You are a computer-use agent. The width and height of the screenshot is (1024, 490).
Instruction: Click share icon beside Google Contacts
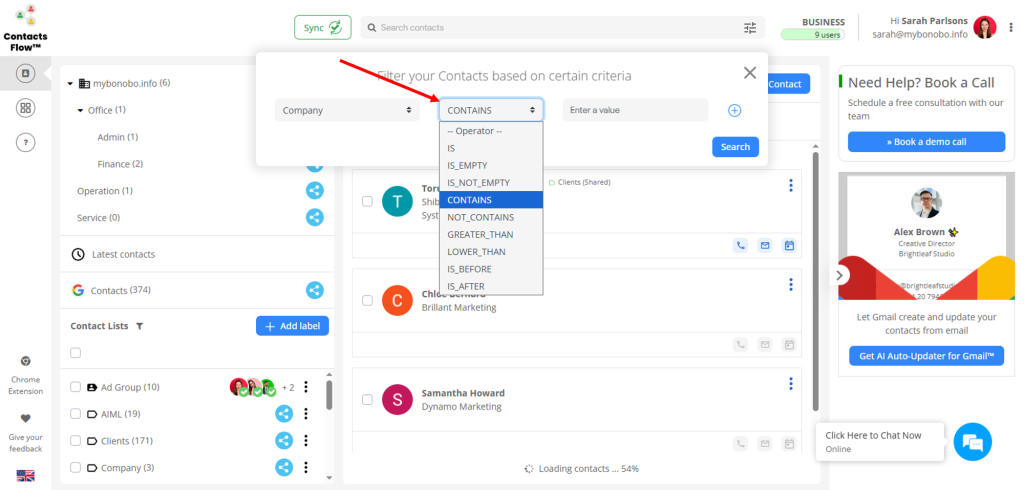point(314,290)
